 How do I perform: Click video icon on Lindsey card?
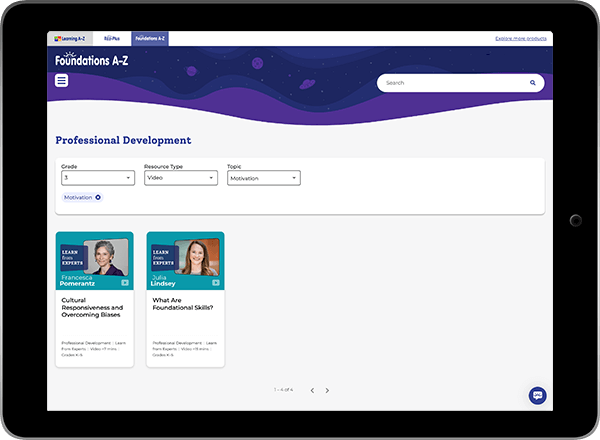click(x=216, y=283)
